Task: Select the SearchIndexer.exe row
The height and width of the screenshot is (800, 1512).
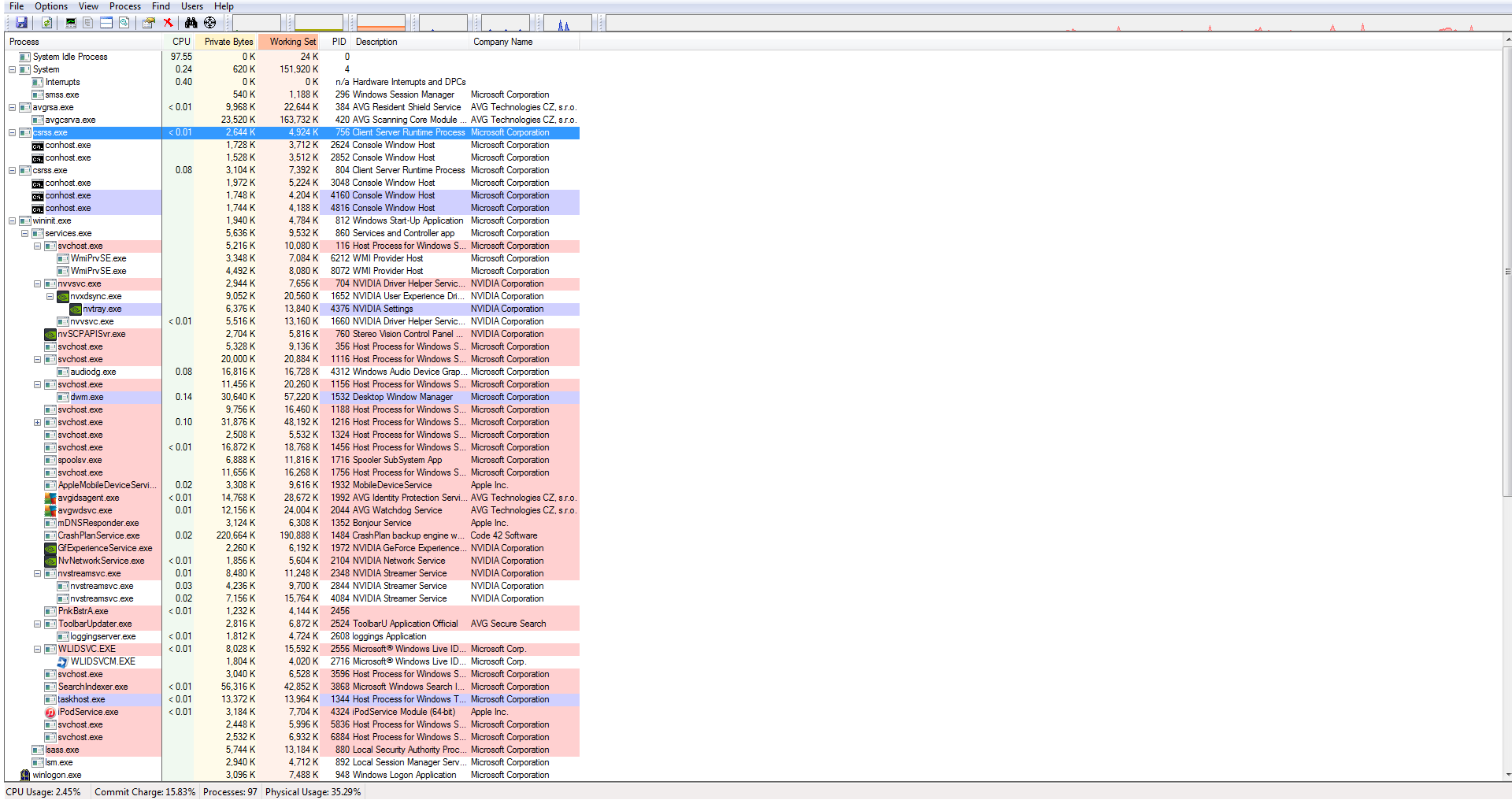Action: (292, 687)
